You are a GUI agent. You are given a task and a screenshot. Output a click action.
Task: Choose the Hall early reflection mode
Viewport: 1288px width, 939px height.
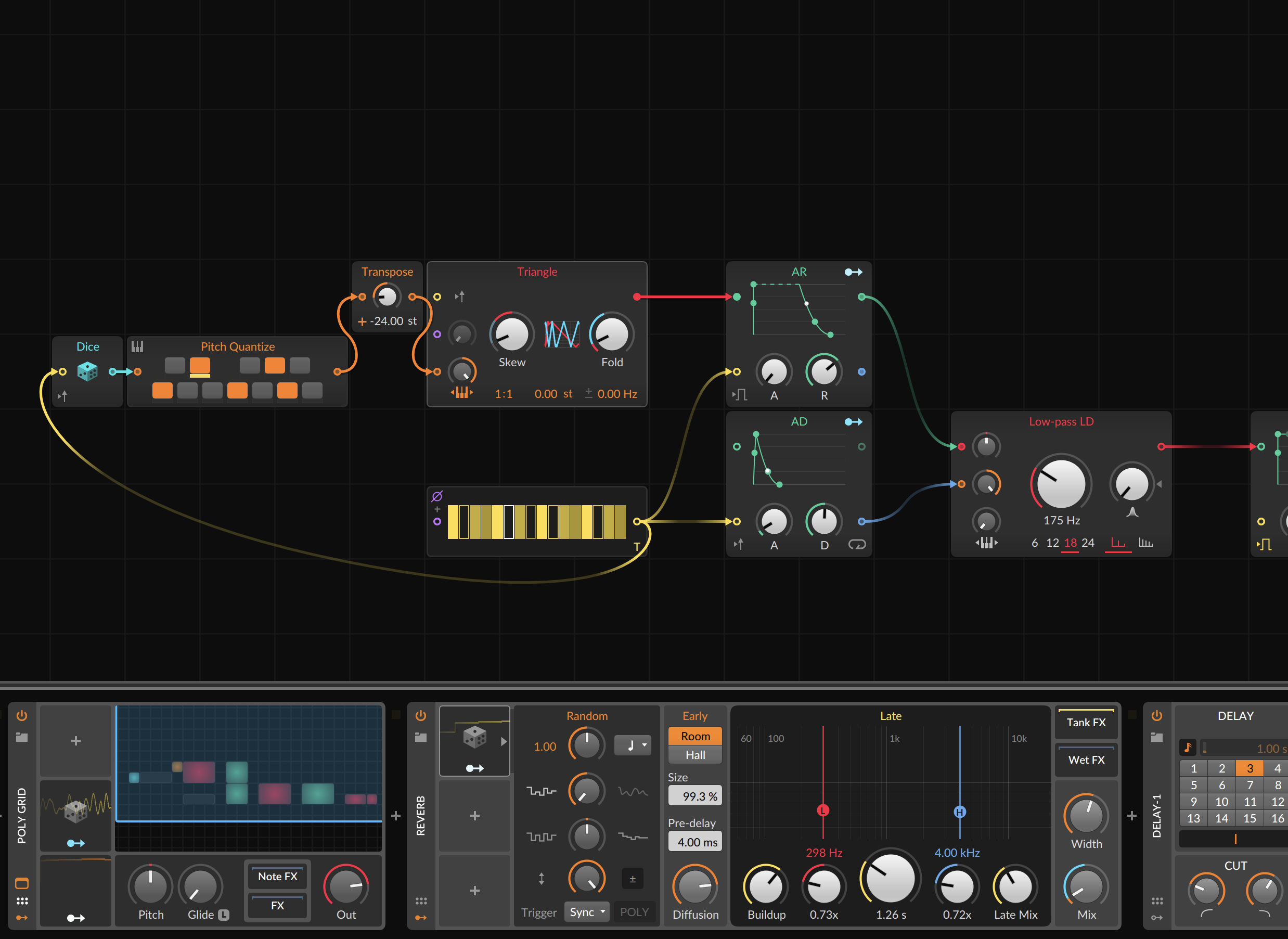[694, 755]
